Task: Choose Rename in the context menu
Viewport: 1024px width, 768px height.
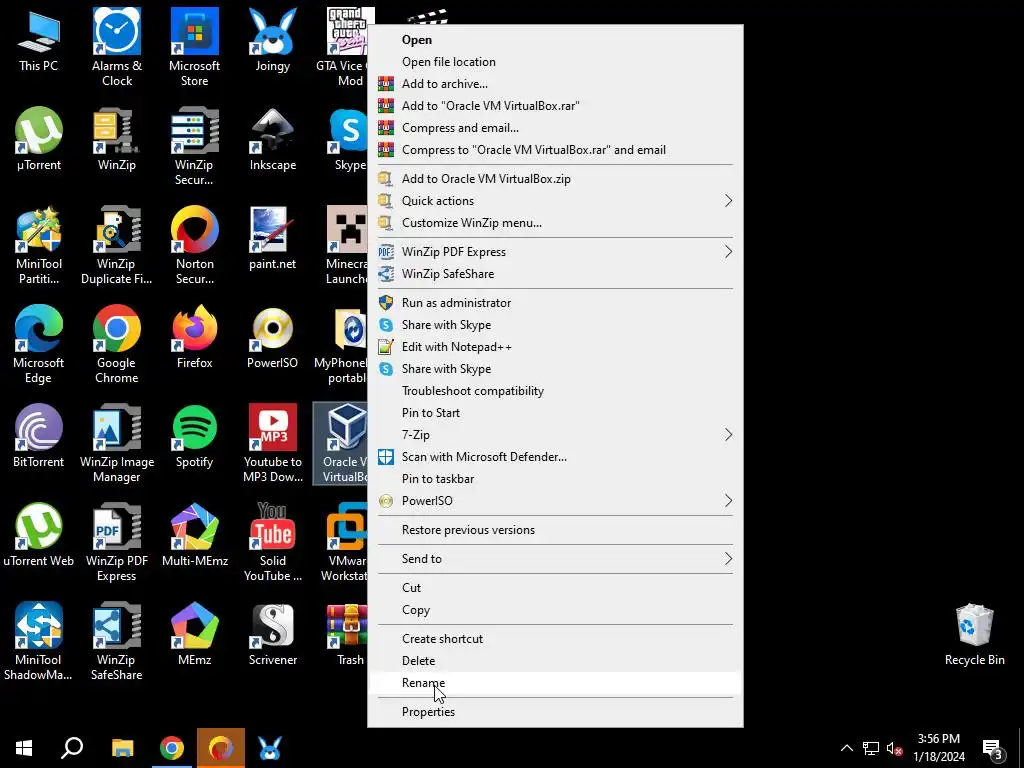Action: point(555,683)
